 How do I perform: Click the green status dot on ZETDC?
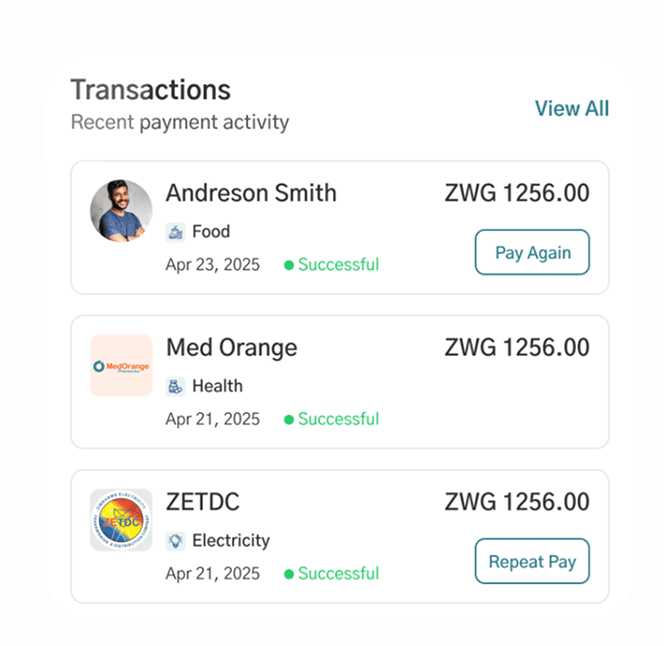click(x=289, y=574)
